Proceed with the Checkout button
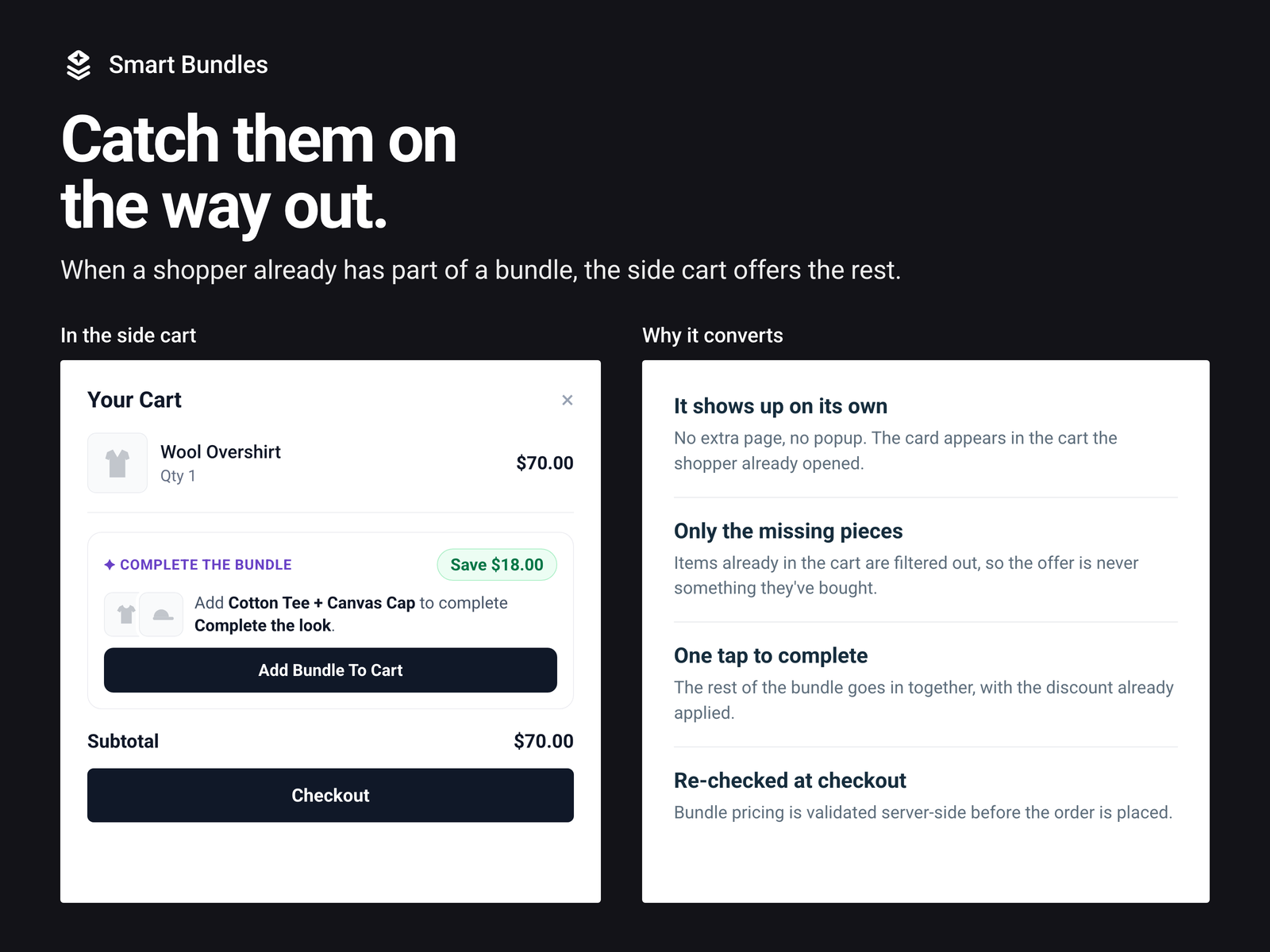1270x952 pixels. pos(330,795)
